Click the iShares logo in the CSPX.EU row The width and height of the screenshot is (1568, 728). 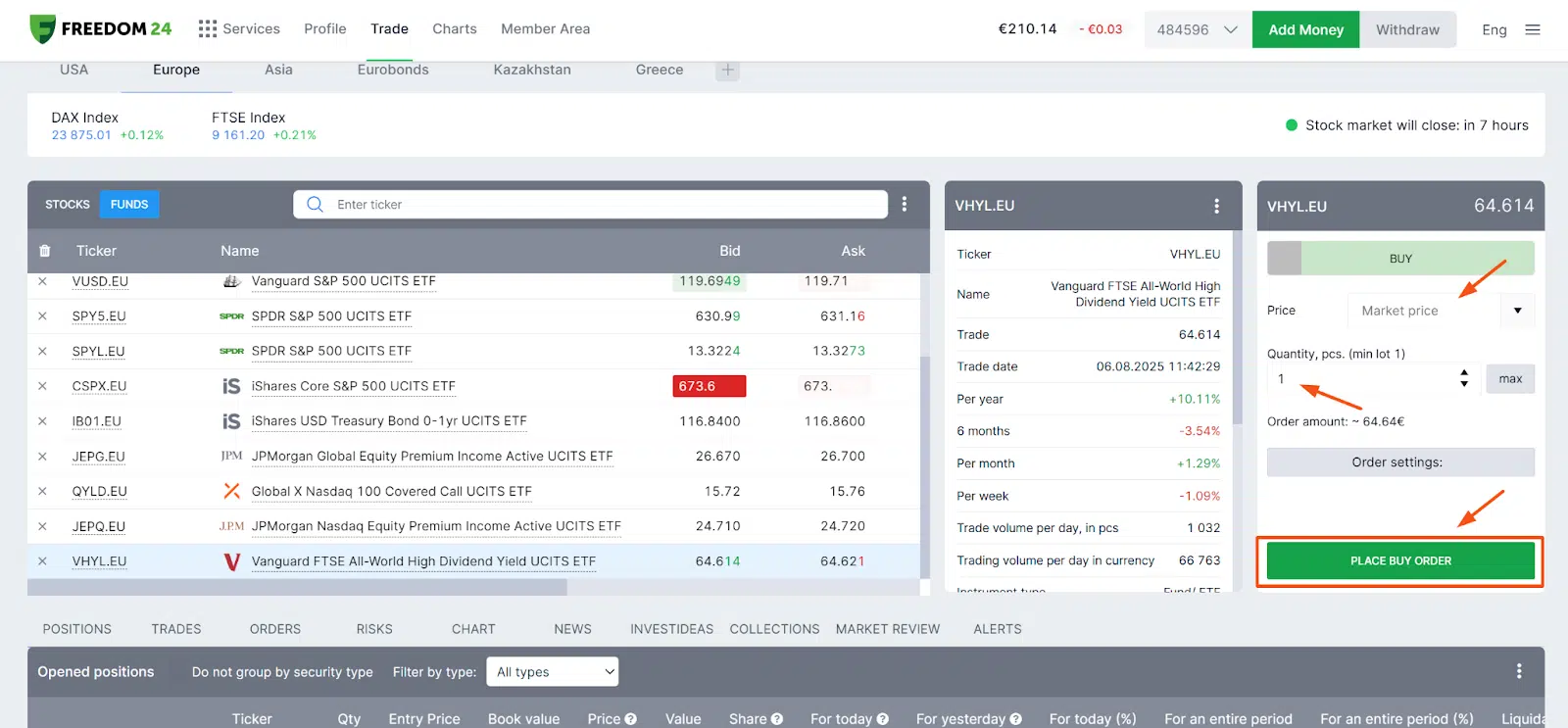231,386
